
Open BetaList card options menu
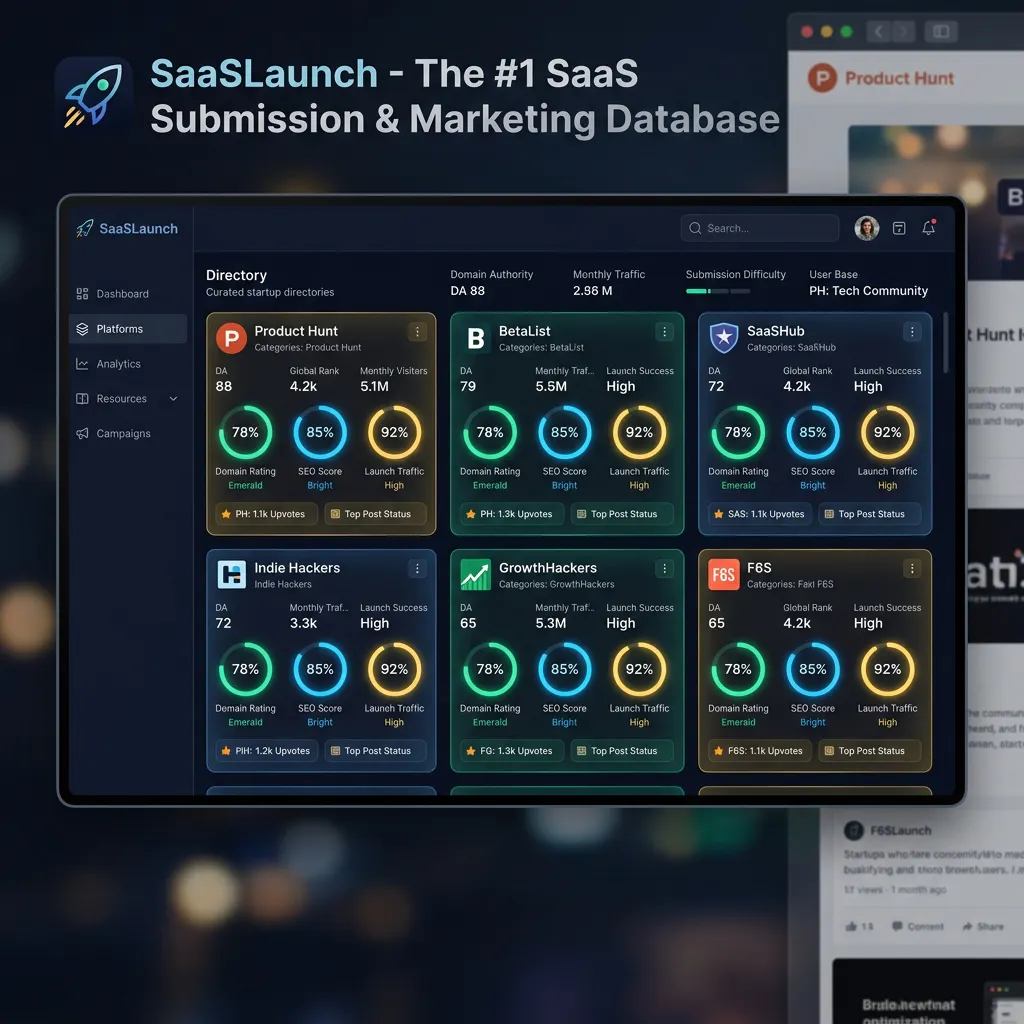(664, 332)
